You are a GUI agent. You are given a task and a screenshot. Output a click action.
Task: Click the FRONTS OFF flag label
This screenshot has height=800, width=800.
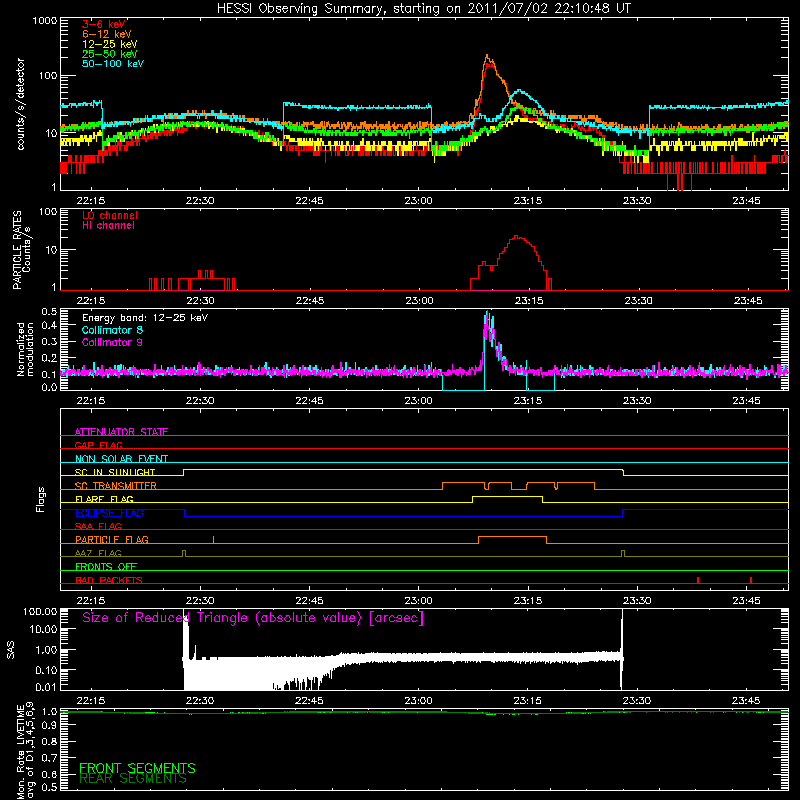coord(106,566)
